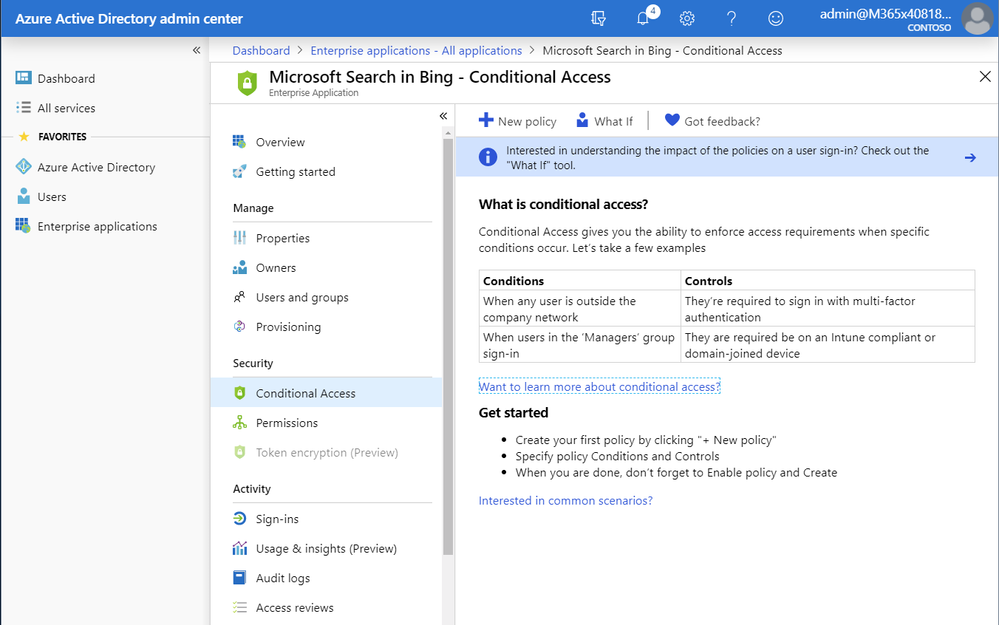Screen dimensions: 999x625
Task: Open the notifications bell
Action: coord(643,18)
